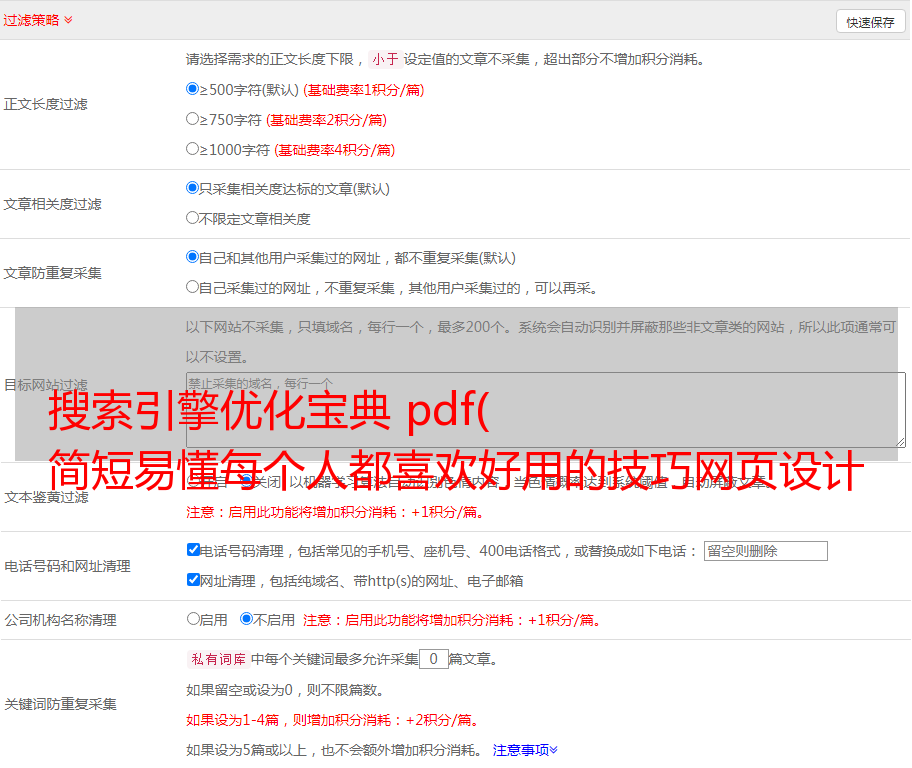Viewport: 912px width, 768px height.
Task: Choose 只采集相关度达标的文章 radio option
Action: click(193, 188)
